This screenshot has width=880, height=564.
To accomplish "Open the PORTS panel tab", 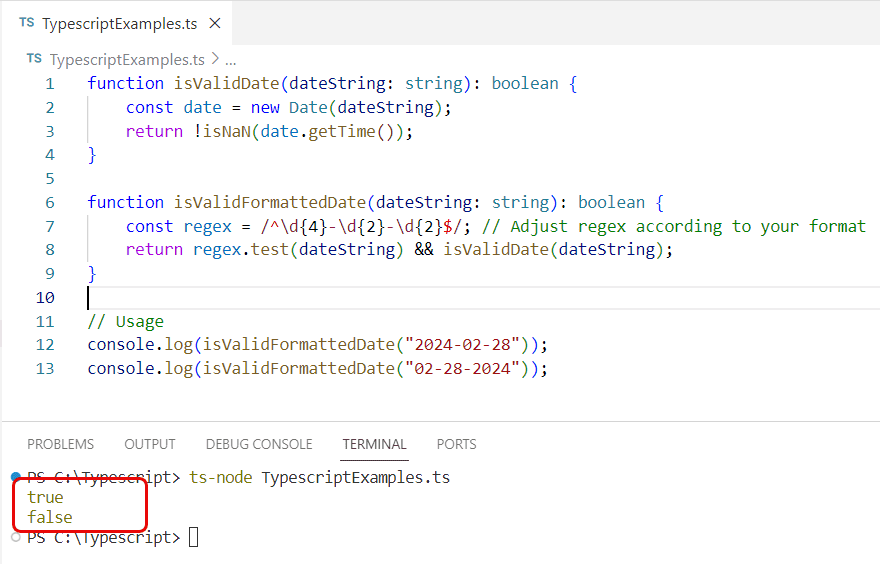I will (456, 444).
